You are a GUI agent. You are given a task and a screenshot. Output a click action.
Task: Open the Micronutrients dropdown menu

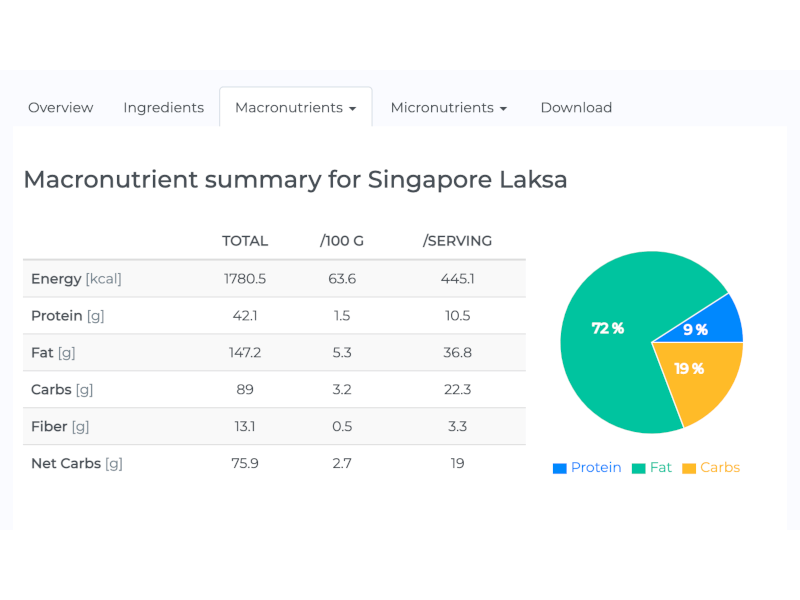(503, 107)
